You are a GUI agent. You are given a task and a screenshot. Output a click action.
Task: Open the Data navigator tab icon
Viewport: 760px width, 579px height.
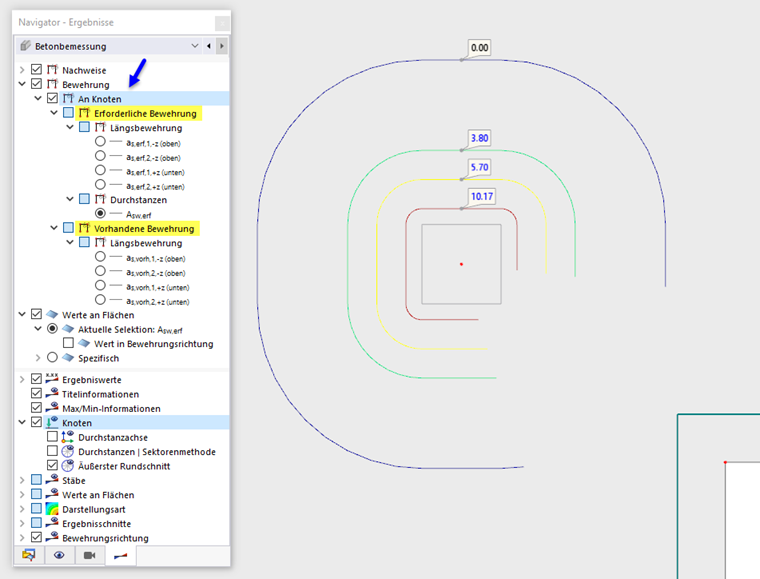(x=29, y=555)
